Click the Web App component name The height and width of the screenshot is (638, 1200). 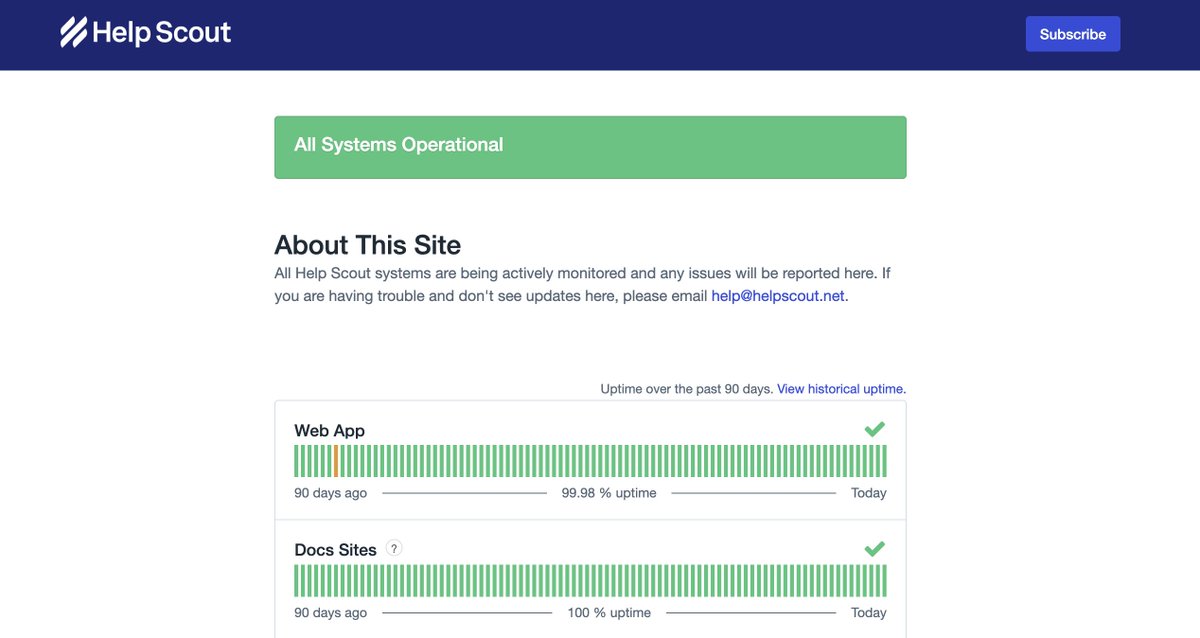click(329, 430)
